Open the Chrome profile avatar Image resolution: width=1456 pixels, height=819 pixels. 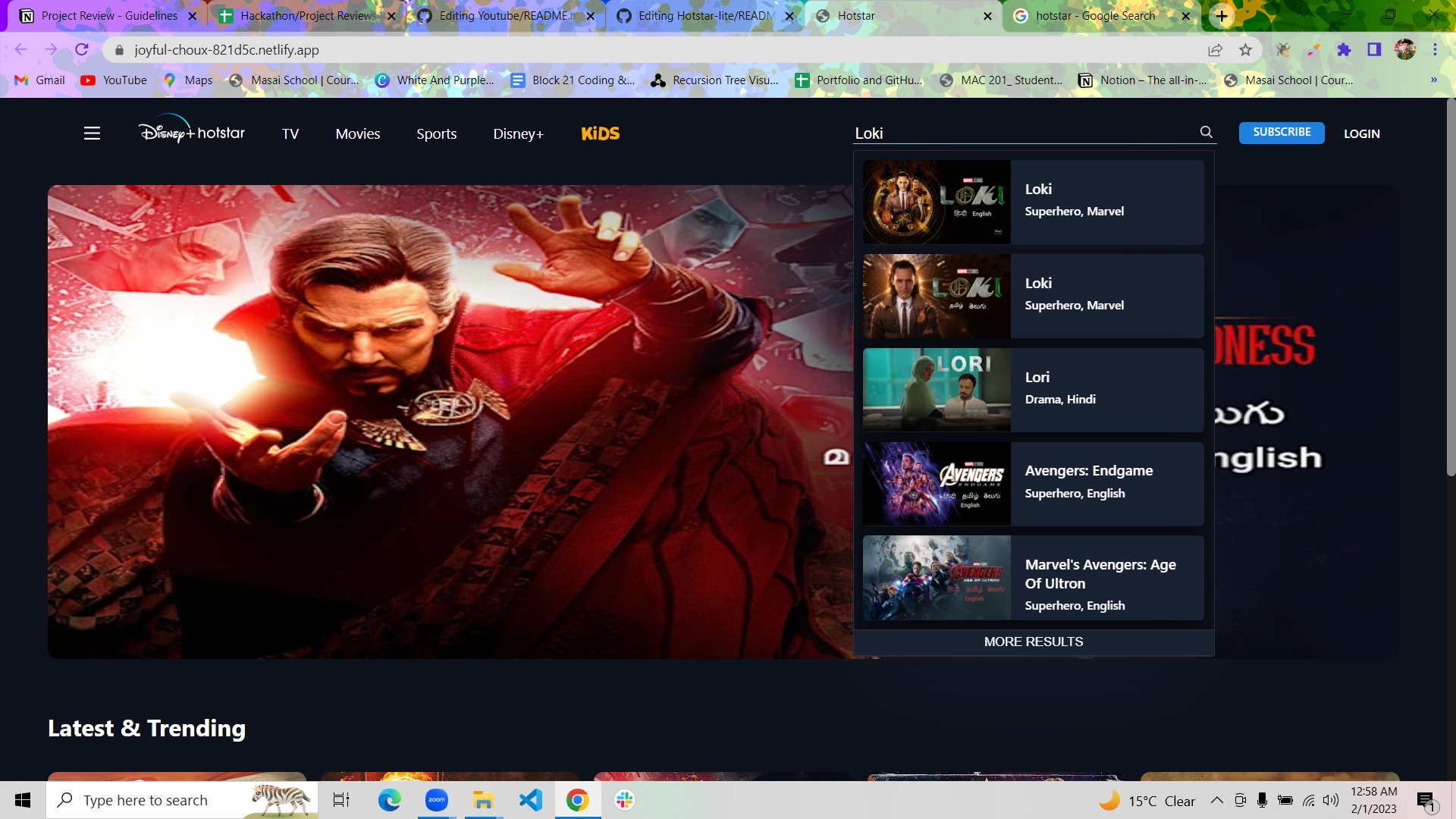point(1405,50)
